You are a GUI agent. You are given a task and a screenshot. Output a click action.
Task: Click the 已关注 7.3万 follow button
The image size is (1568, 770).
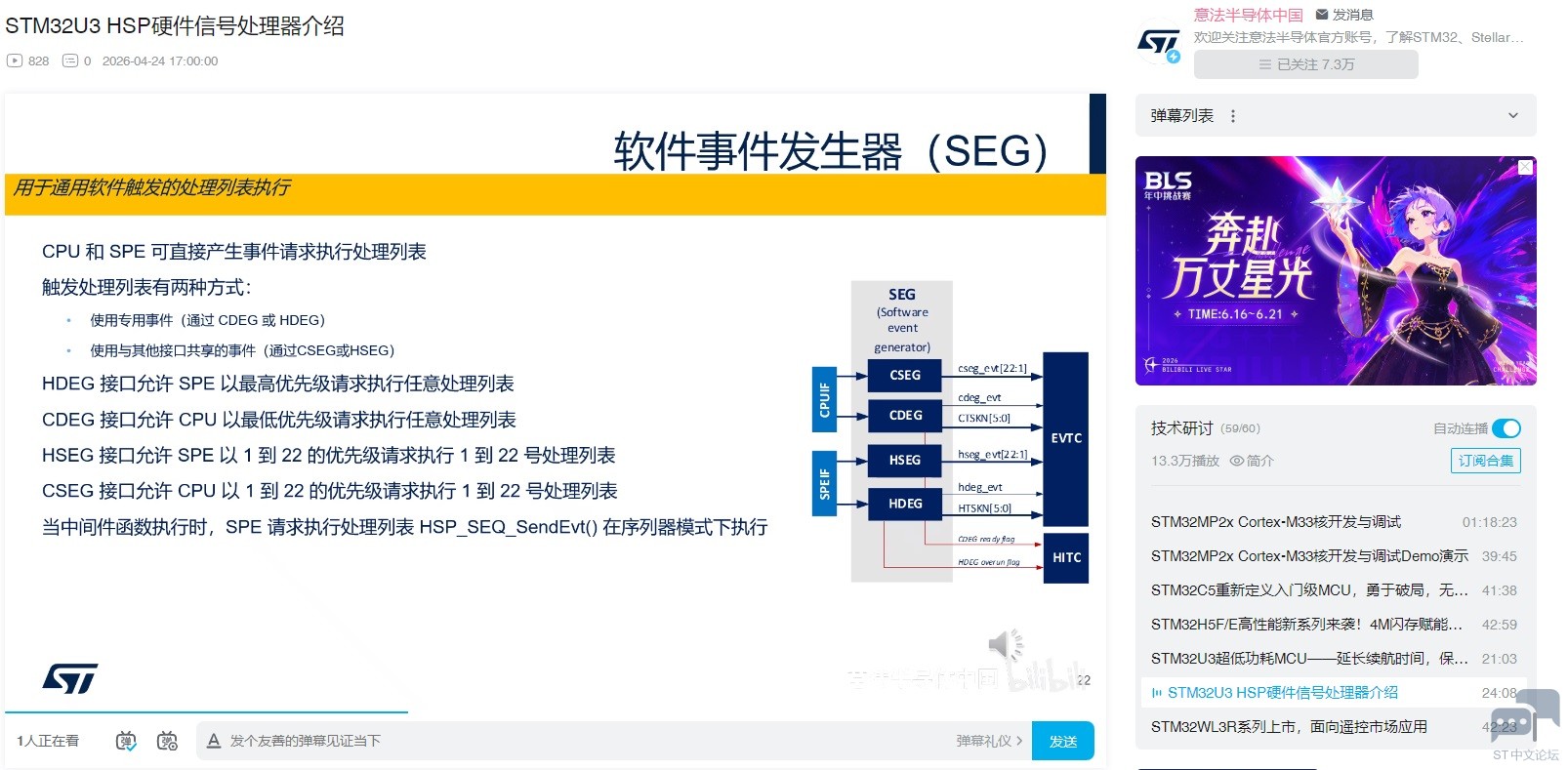[1305, 64]
